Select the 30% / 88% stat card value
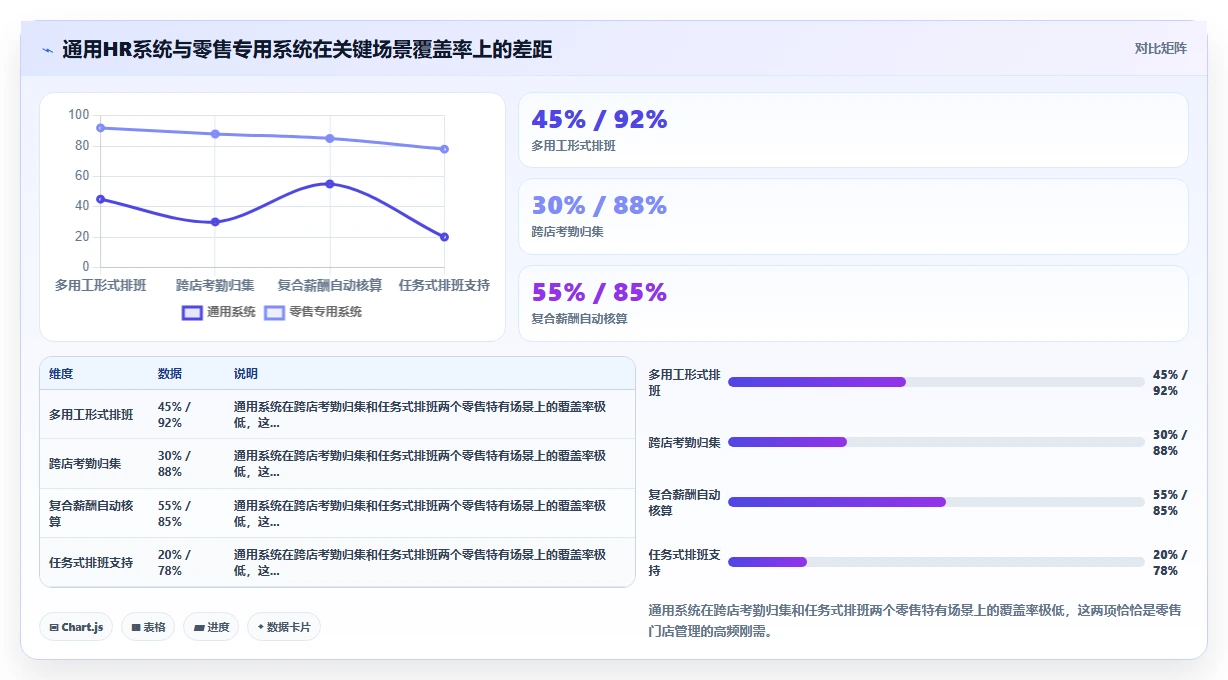1228x680 pixels. tap(599, 205)
